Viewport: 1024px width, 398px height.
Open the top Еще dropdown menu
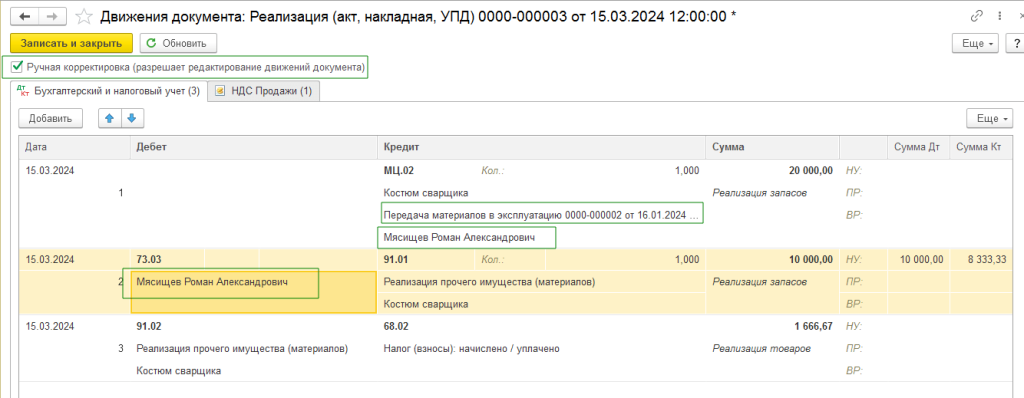pyautogui.click(x=977, y=44)
